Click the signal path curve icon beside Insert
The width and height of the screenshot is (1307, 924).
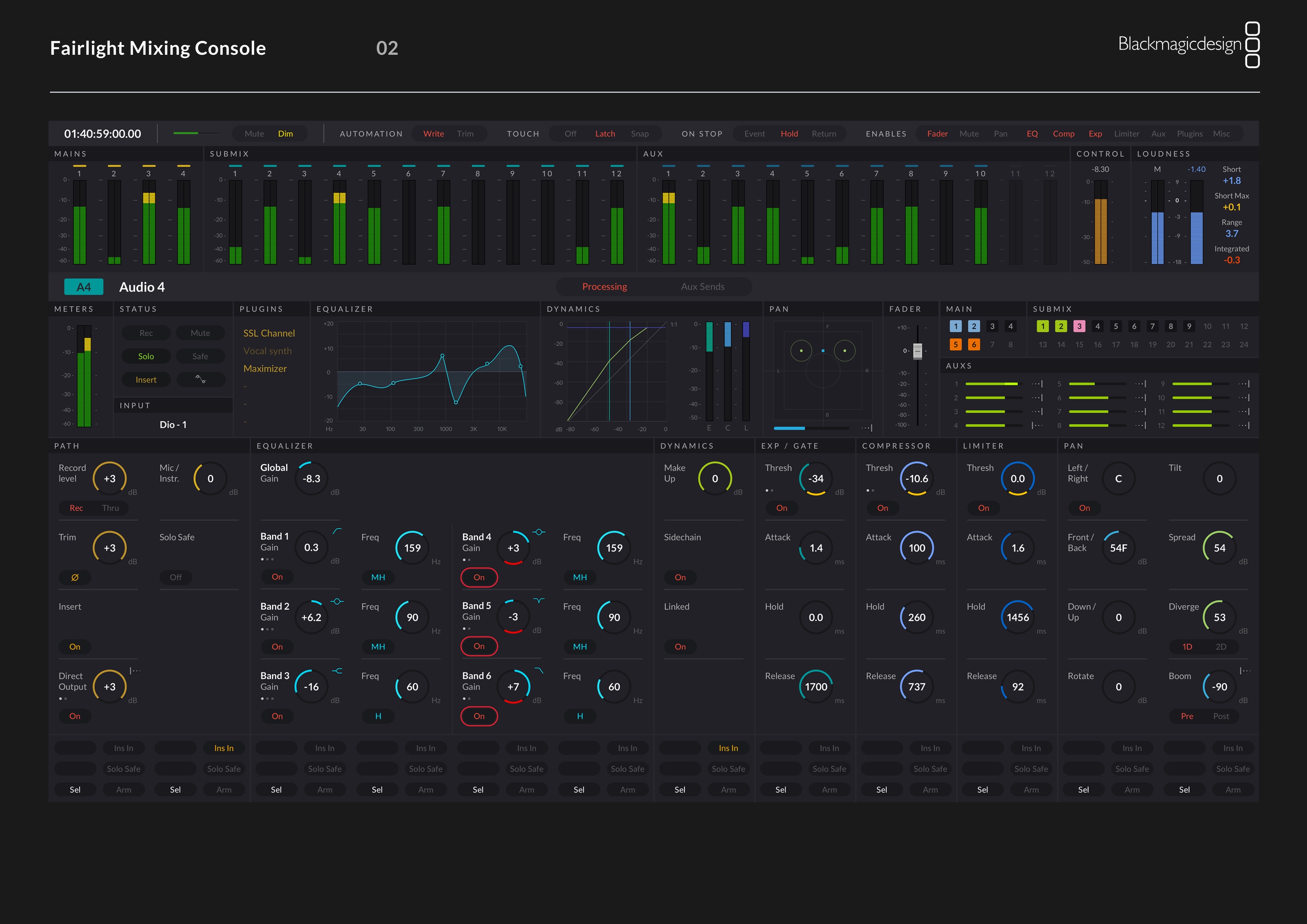point(200,379)
